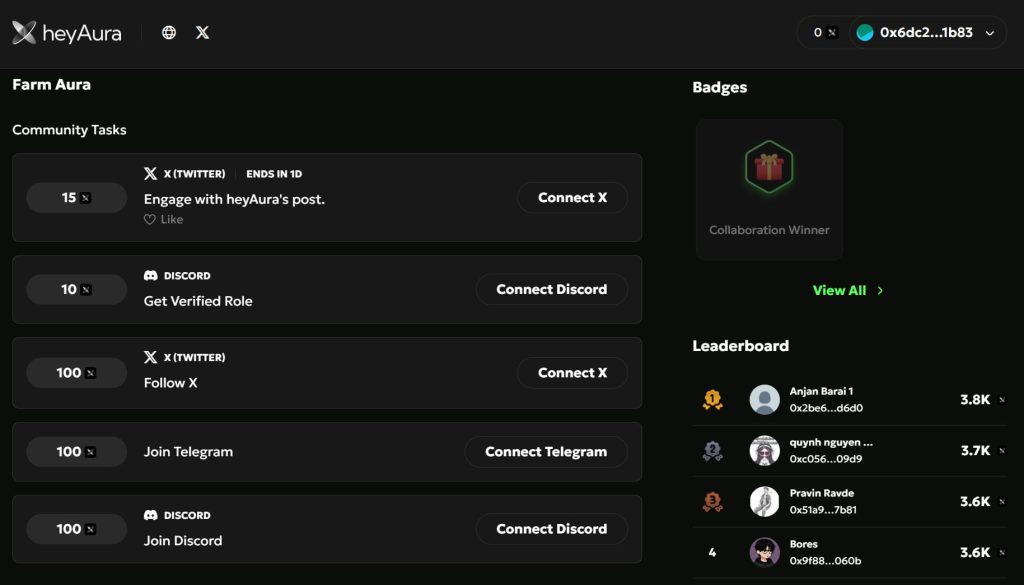Expand the wallet address dropdown
1024x585 pixels.
[x=990, y=33]
